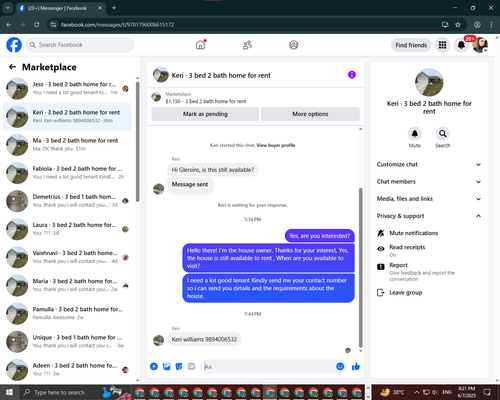This screenshot has width=500, height=400.
Task: Collapse Privacy & support section
Action: (429, 216)
